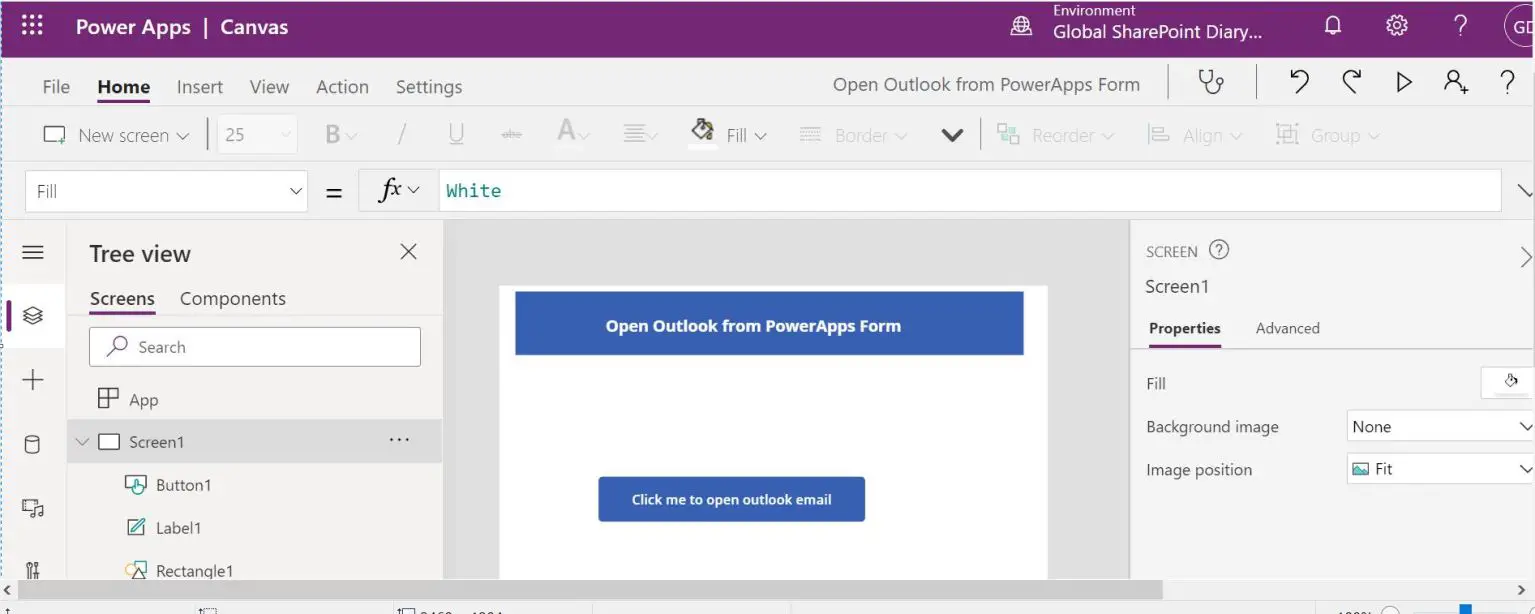Screen dimensions: 1535x614
Task: Open the Insert pane with the plus icon
Action: coord(33,379)
